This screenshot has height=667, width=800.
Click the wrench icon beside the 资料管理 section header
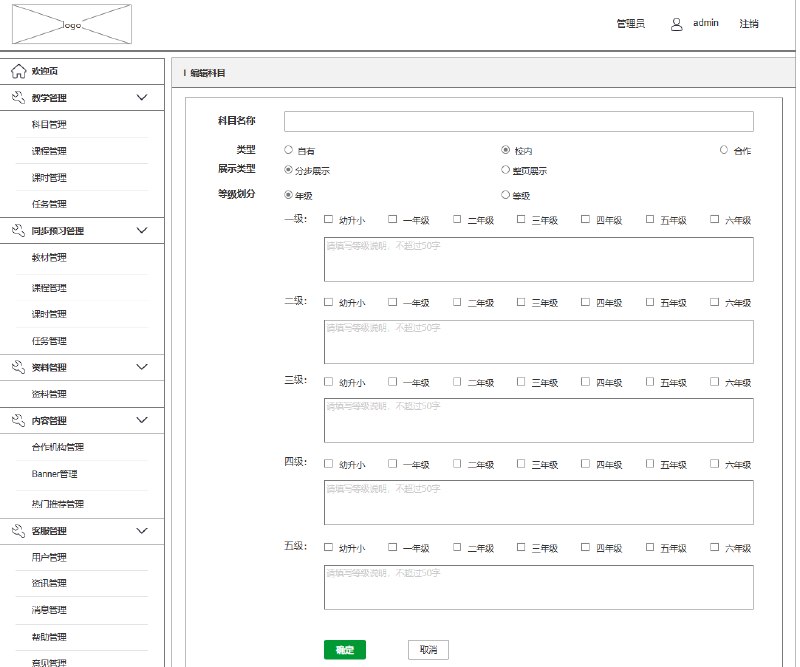pyautogui.click(x=18, y=367)
